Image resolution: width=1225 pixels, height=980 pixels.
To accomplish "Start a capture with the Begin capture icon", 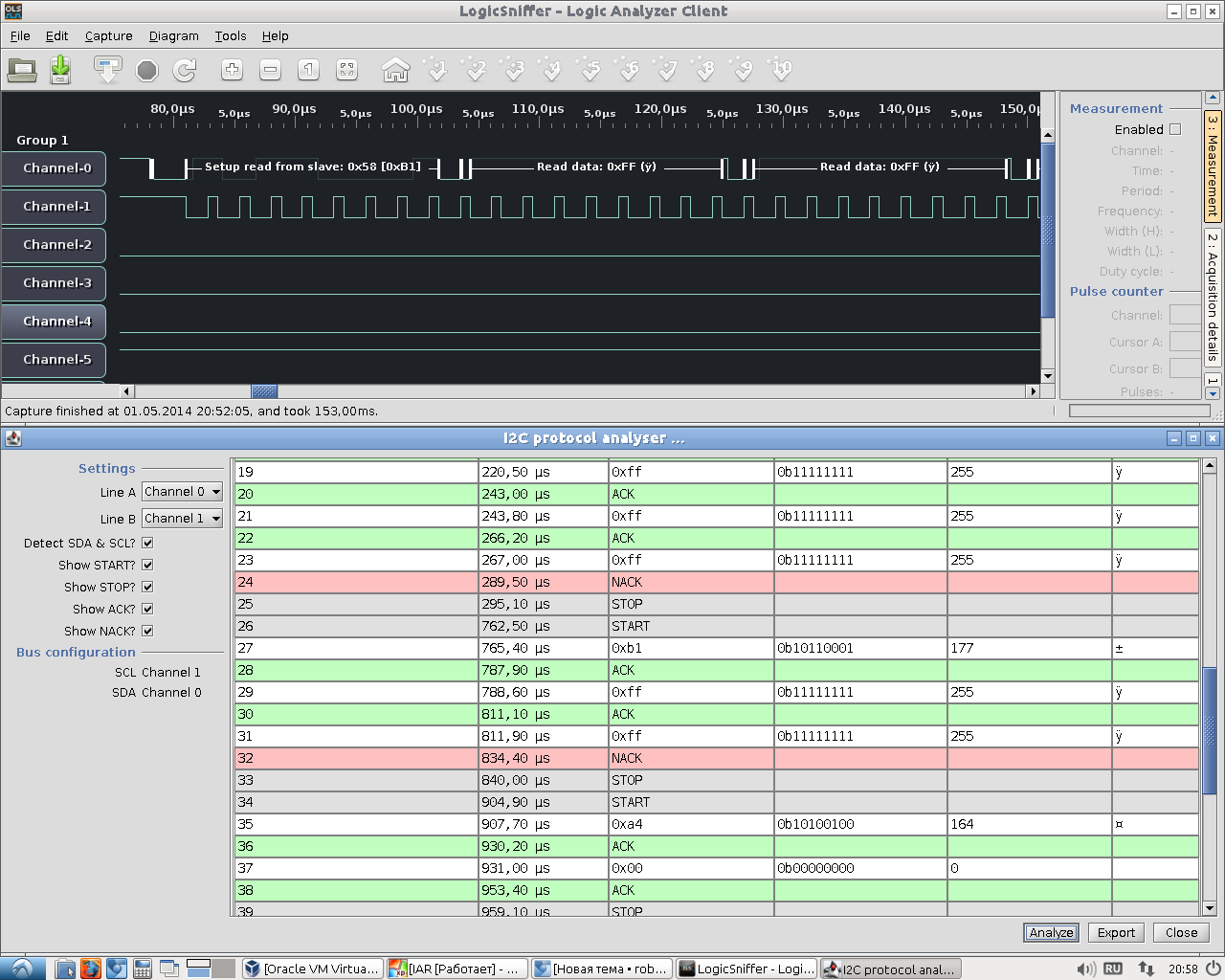I will click(x=107, y=70).
